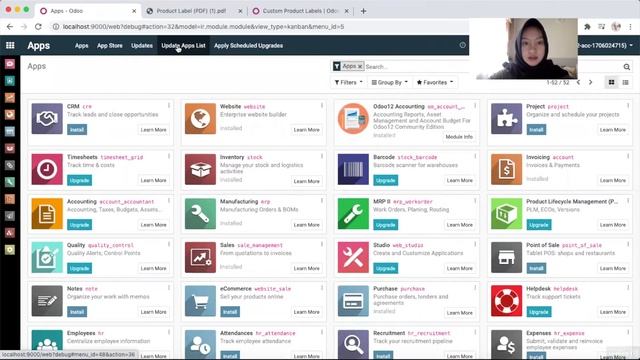The width and height of the screenshot is (640, 360).
Task: Upgrade the Timesheets app
Action: 79,180
